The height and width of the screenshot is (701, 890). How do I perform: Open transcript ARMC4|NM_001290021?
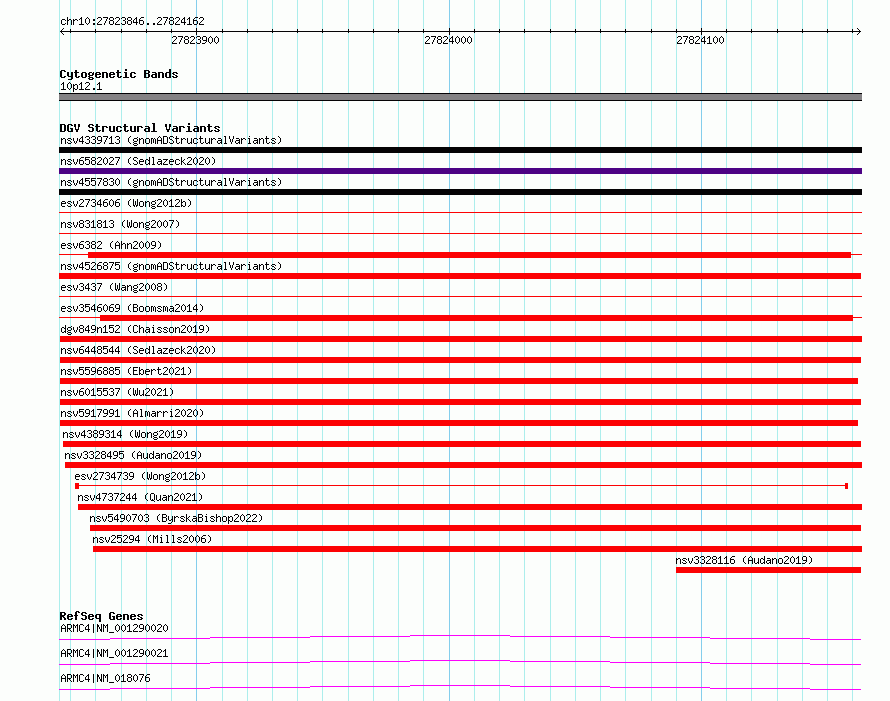pos(114,653)
